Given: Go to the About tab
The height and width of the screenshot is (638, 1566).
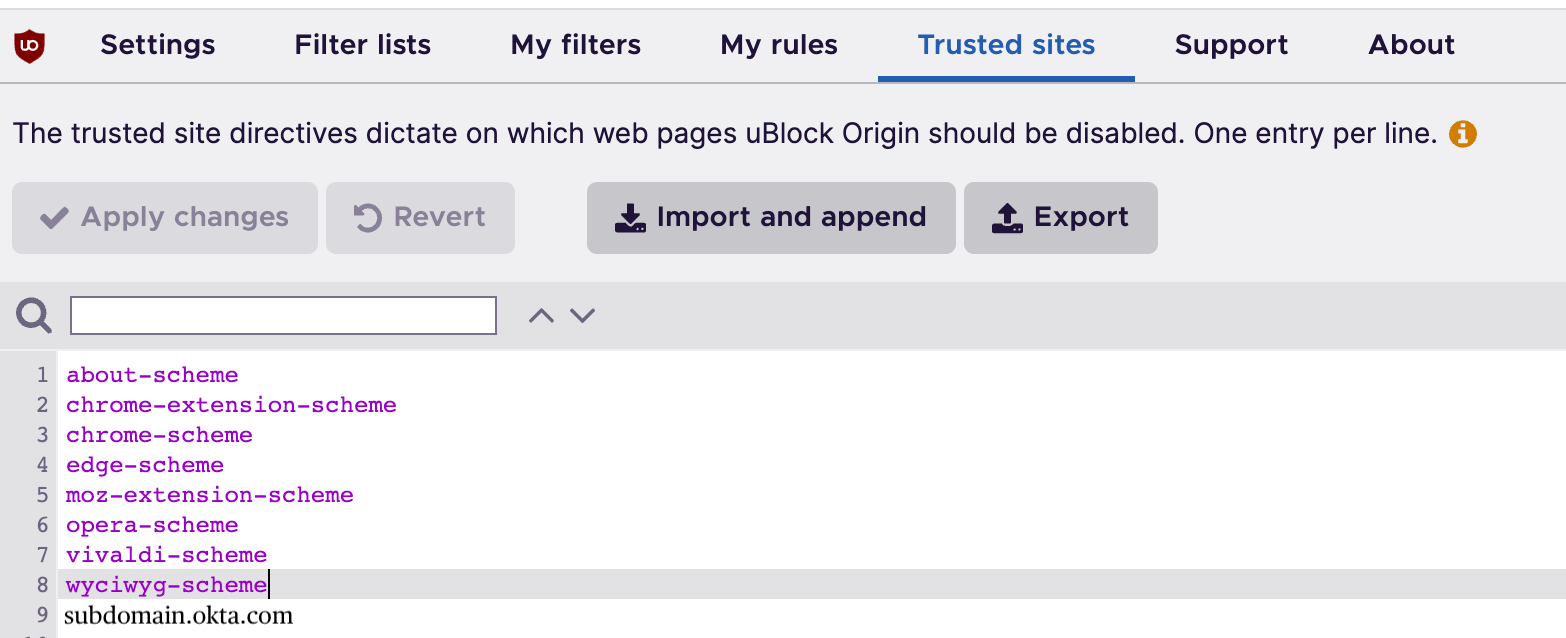Looking at the screenshot, I should [x=1410, y=44].
